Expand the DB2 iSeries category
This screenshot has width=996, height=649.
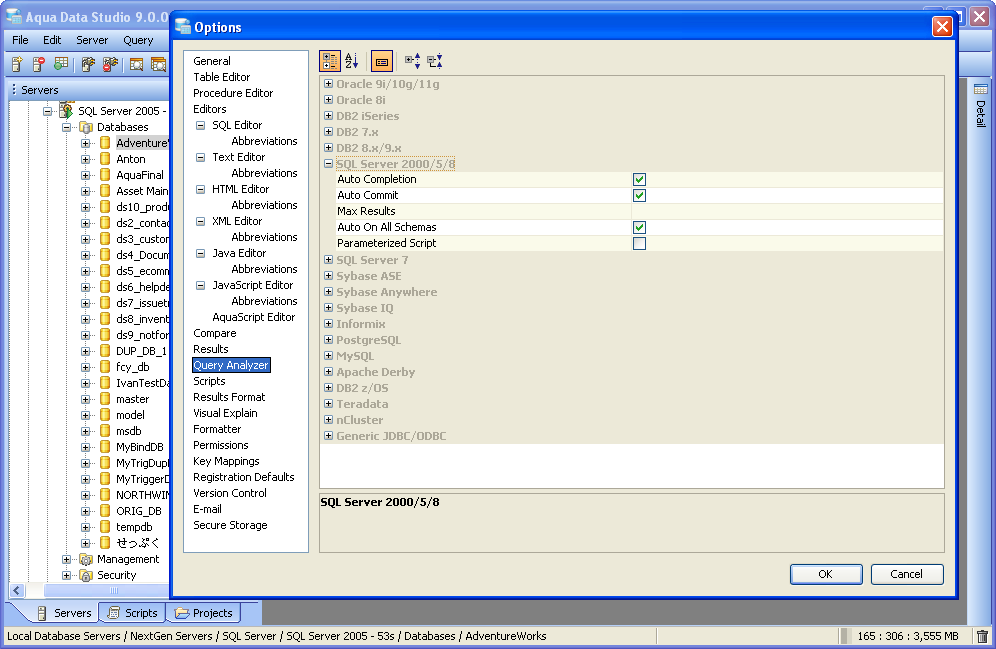point(328,116)
